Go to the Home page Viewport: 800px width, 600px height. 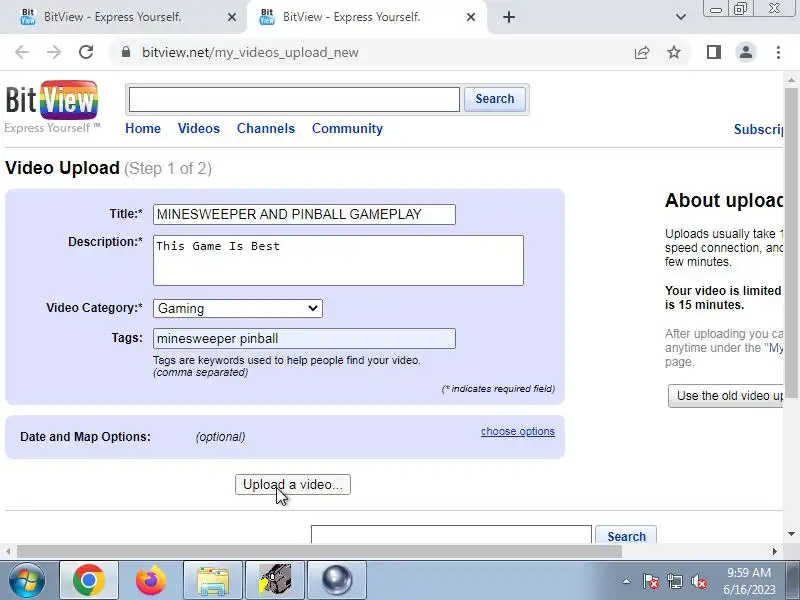tap(143, 129)
